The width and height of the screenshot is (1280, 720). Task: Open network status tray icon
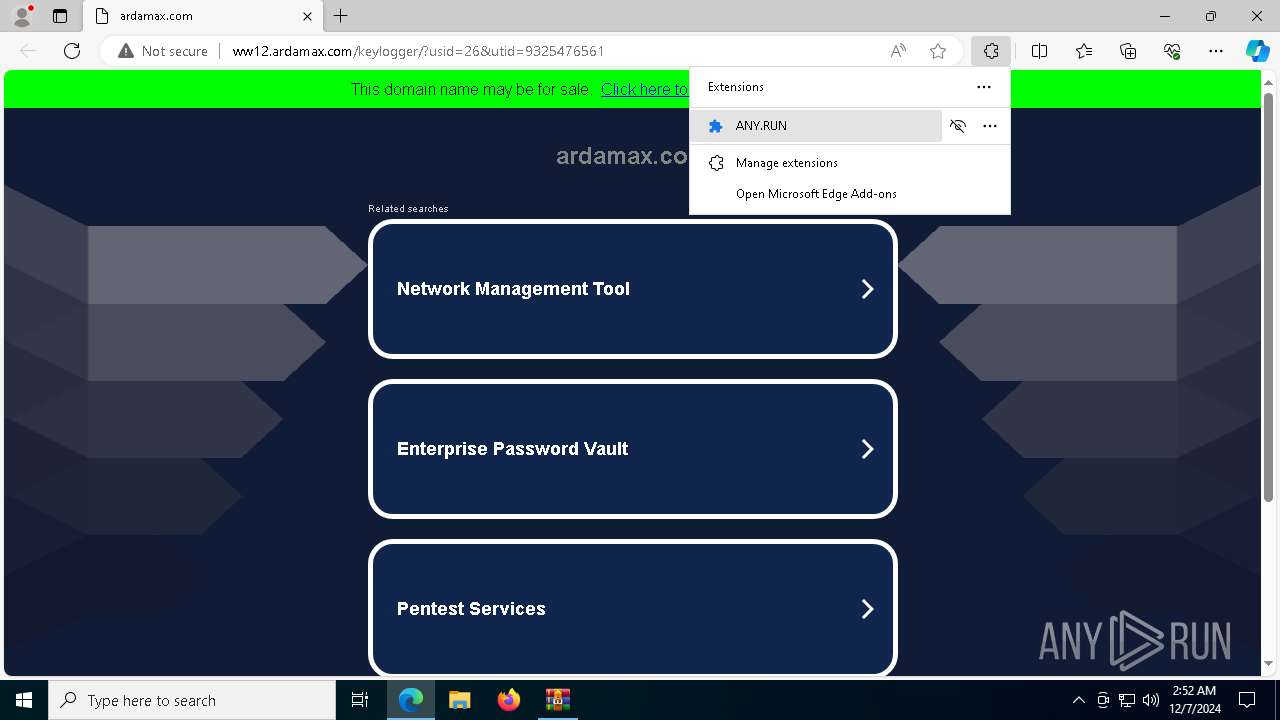click(x=1127, y=700)
